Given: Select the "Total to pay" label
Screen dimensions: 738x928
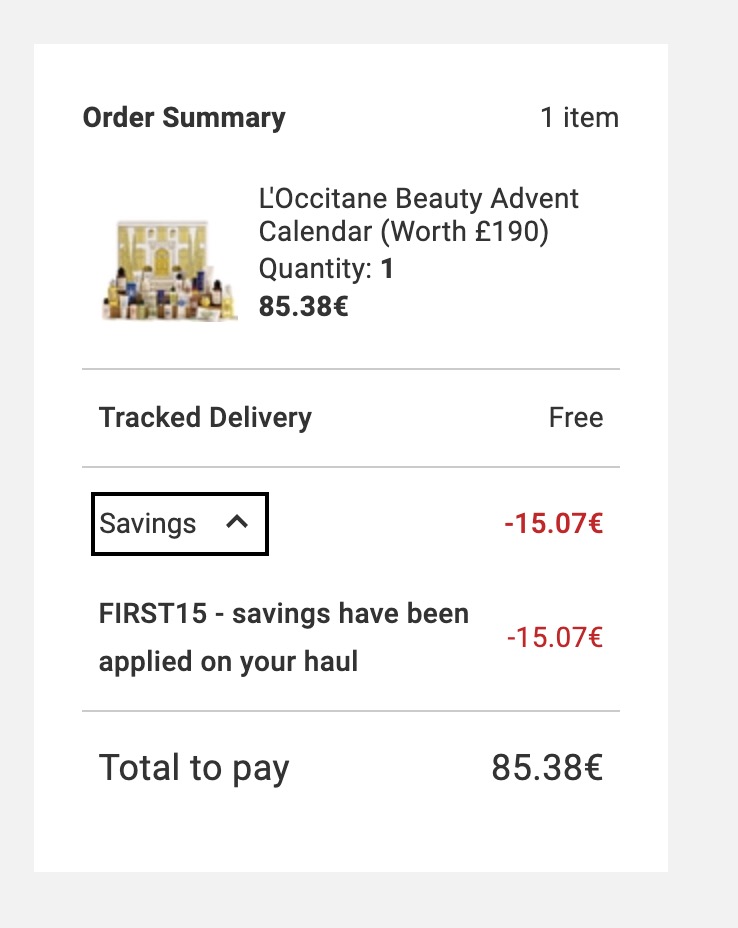Looking at the screenshot, I should point(194,768).
